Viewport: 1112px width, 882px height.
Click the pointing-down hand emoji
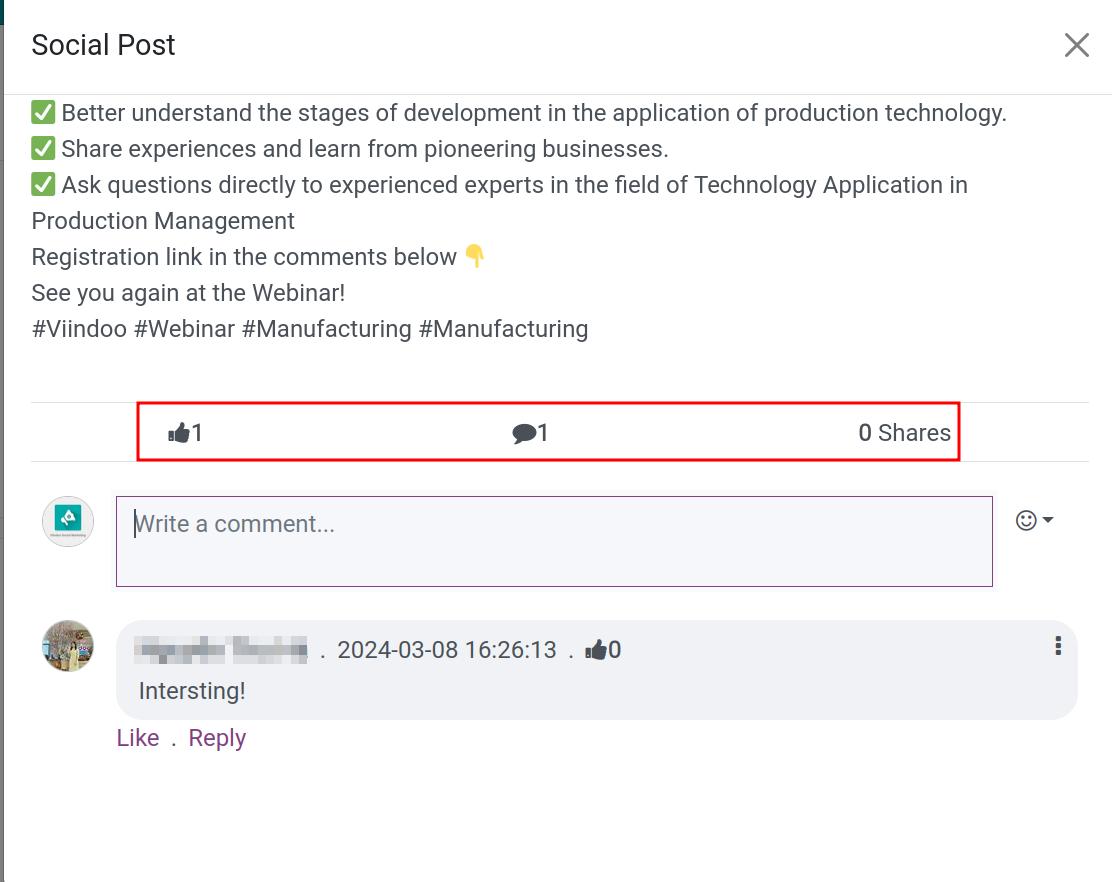(475, 257)
